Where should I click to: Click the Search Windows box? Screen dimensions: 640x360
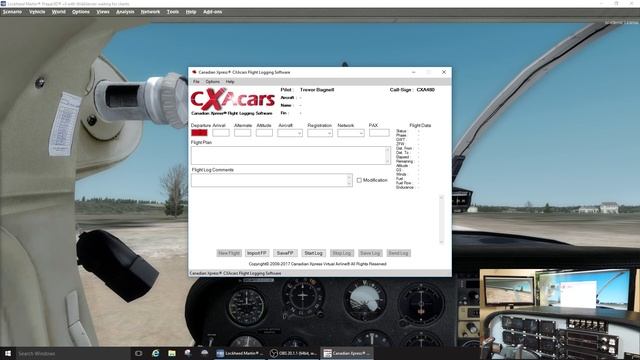(x=73, y=353)
